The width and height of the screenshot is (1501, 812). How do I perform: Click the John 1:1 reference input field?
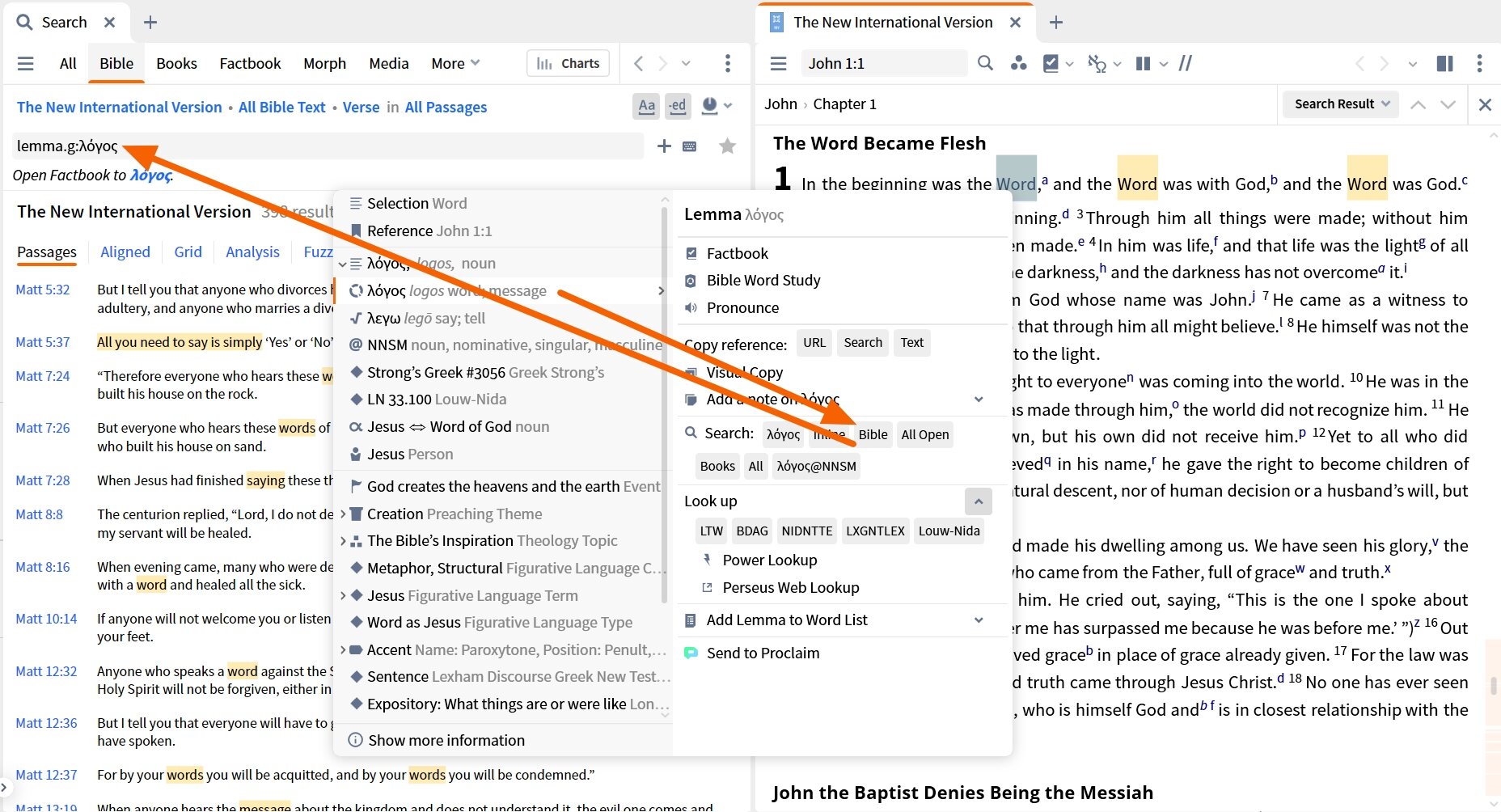(x=883, y=62)
